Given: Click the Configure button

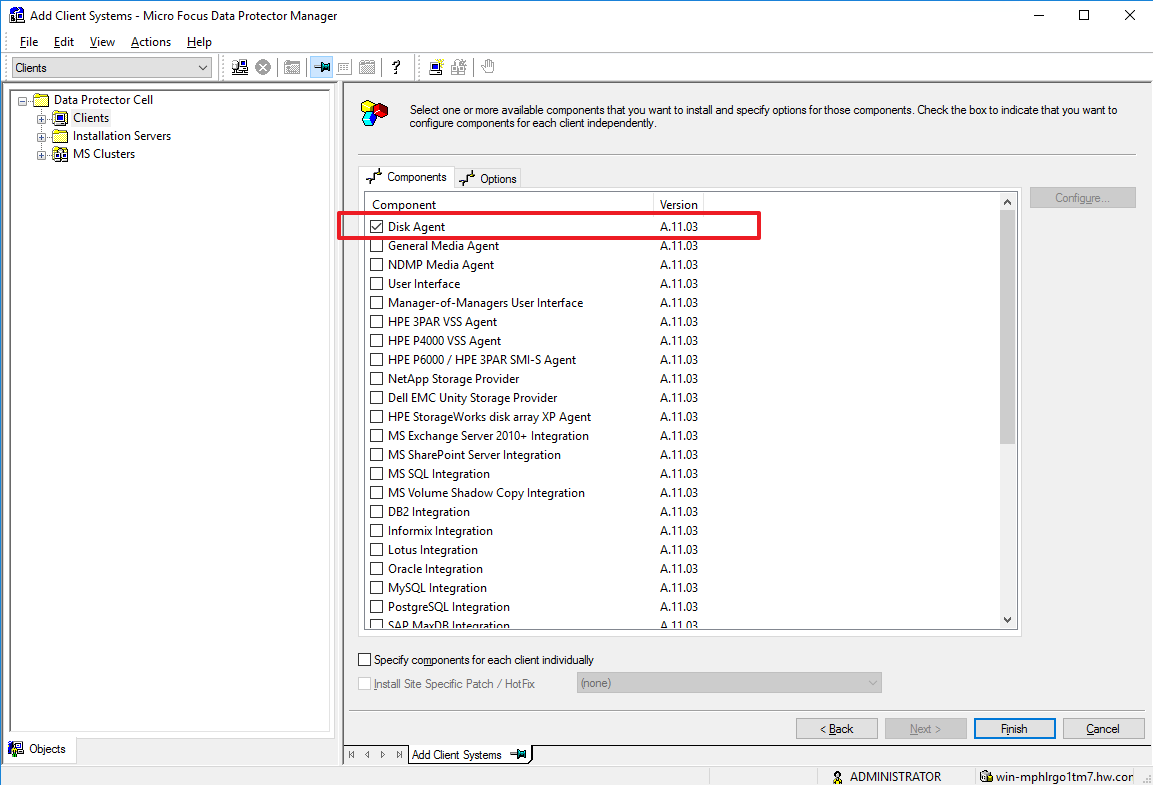Looking at the screenshot, I should pos(1082,198).
